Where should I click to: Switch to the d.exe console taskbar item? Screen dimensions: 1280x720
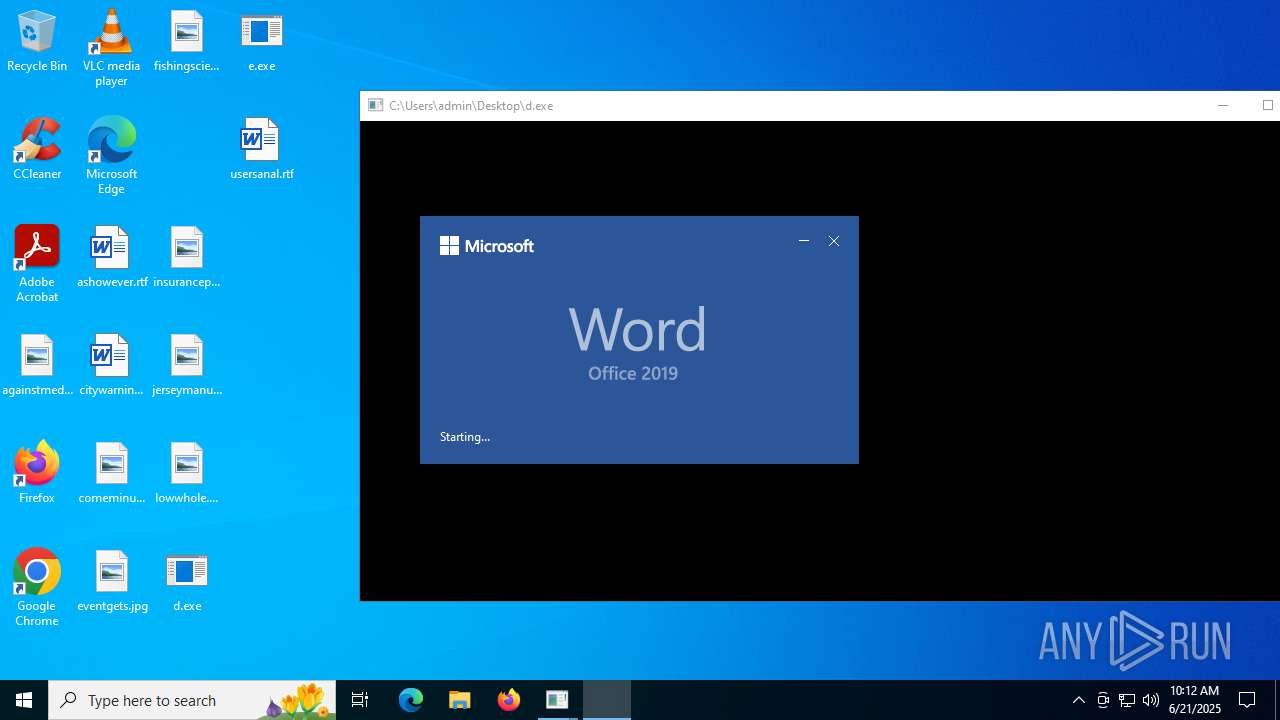point(557,700)
